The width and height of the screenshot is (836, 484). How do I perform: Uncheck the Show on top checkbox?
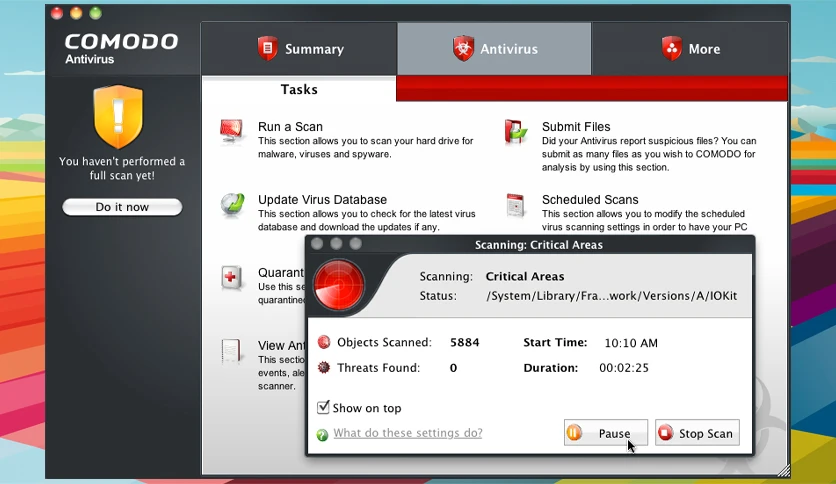[323, 408]
